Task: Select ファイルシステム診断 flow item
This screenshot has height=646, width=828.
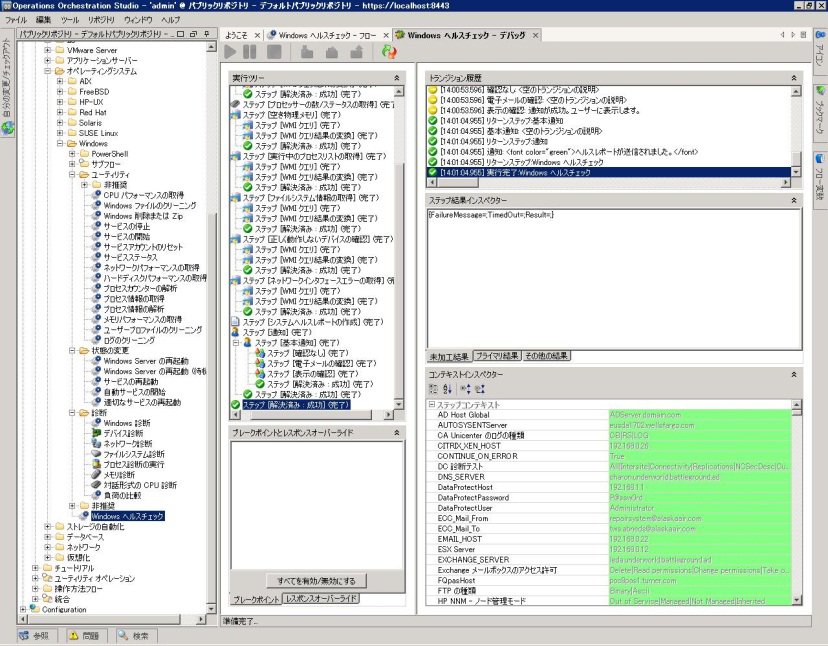Action: 134,454
